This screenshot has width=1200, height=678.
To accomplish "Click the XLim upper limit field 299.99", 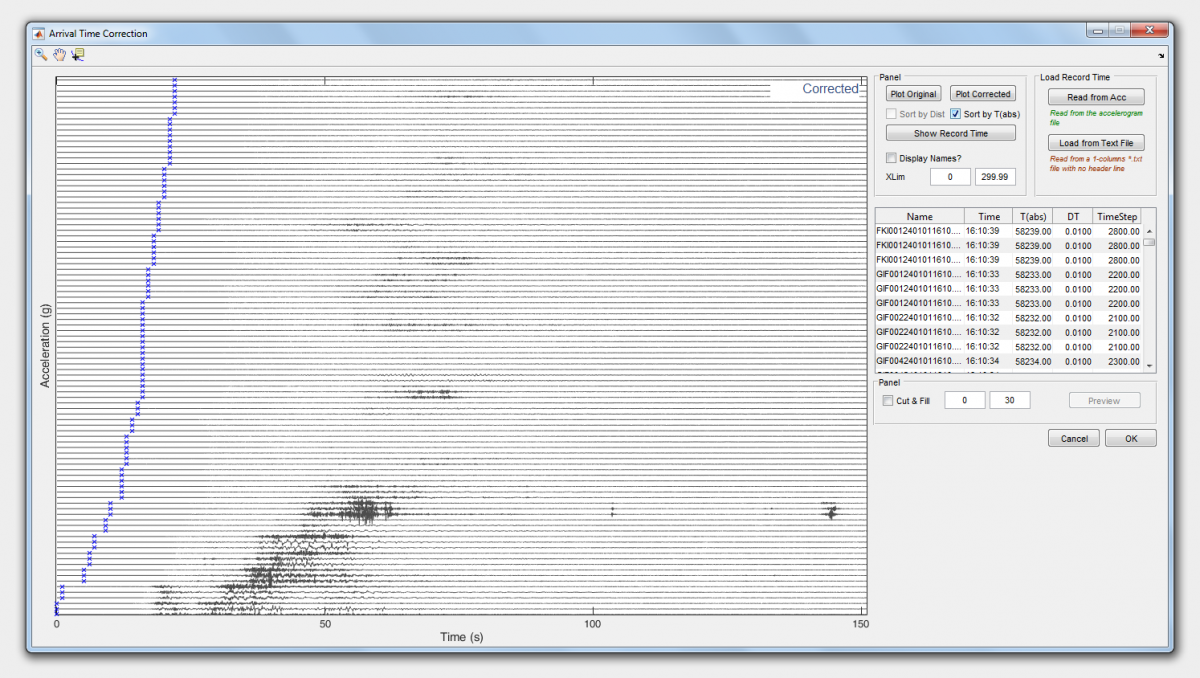I will (x=995, y=177).
